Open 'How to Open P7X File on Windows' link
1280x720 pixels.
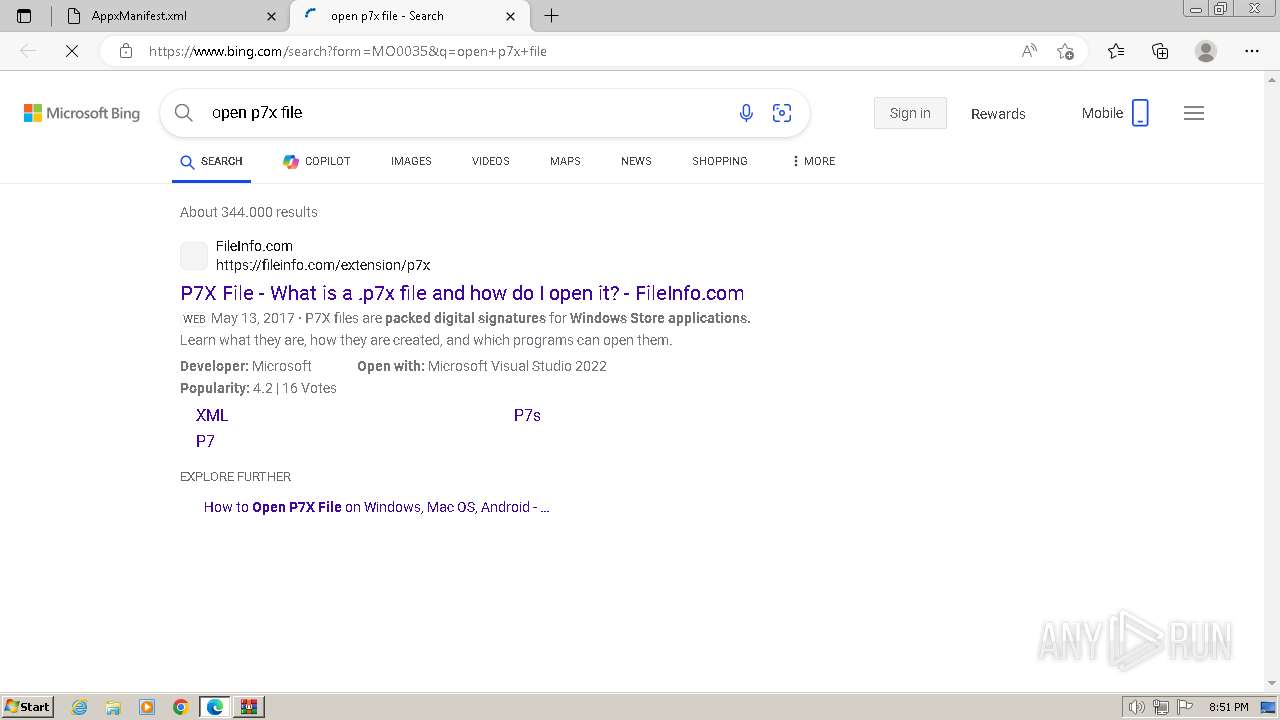376,507
